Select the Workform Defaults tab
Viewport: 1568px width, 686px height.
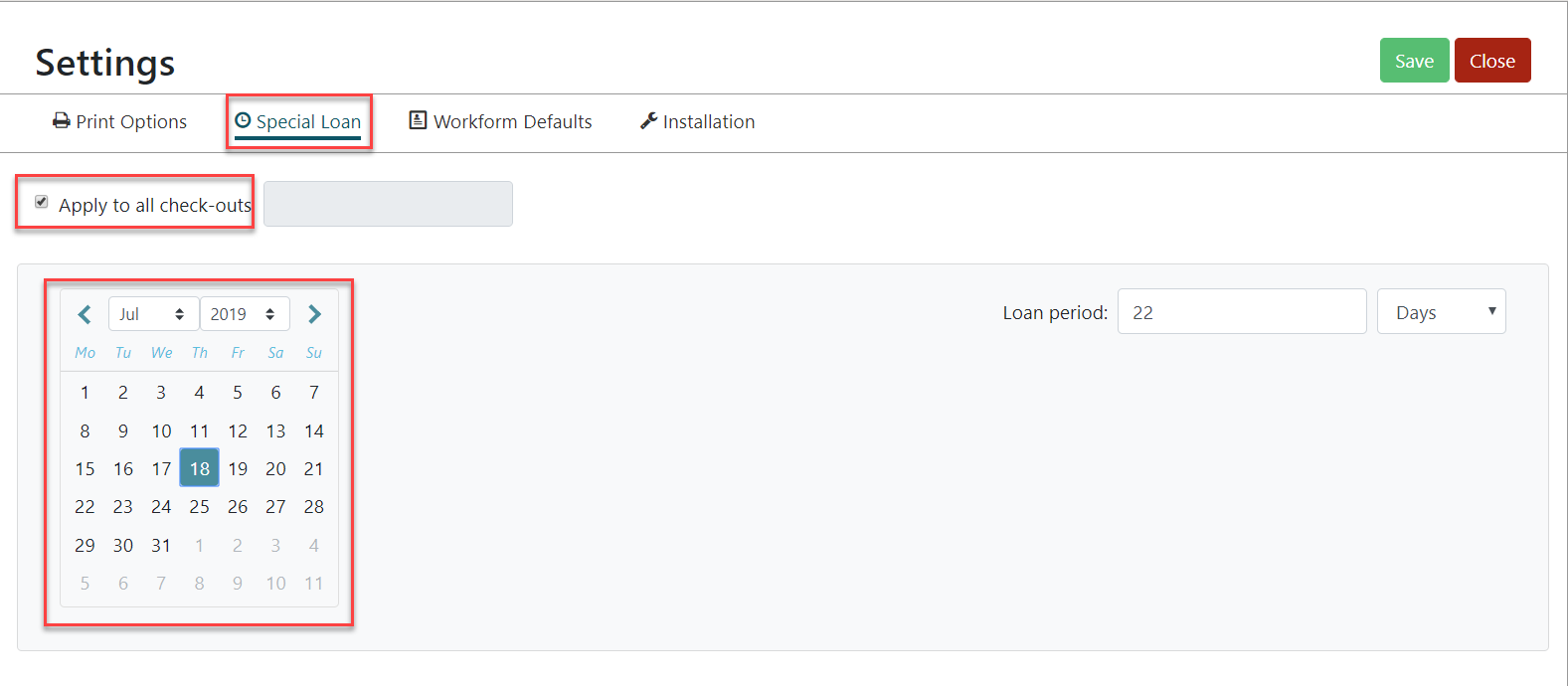[x=501, y=121]
